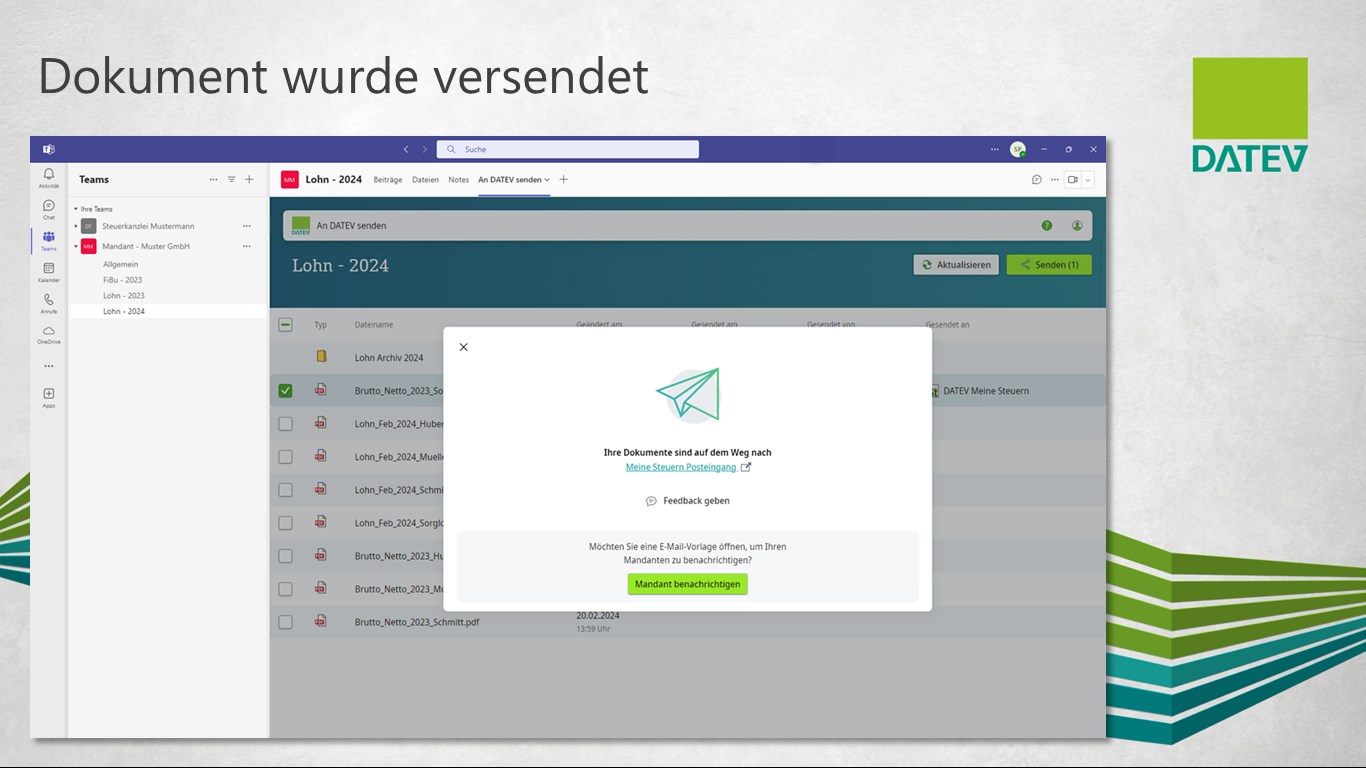Switch to the Beiträge tab
1366x768 pixels.
388,180
